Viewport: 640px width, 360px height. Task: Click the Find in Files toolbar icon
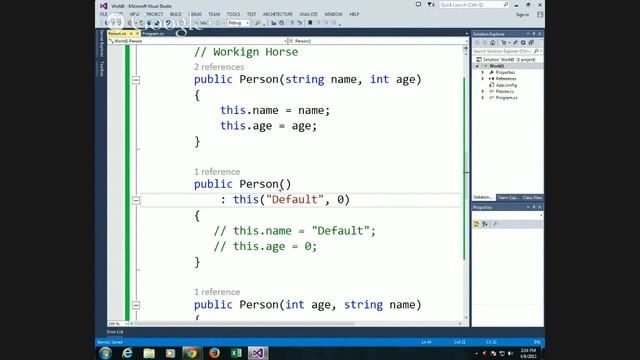pos(258,23)
